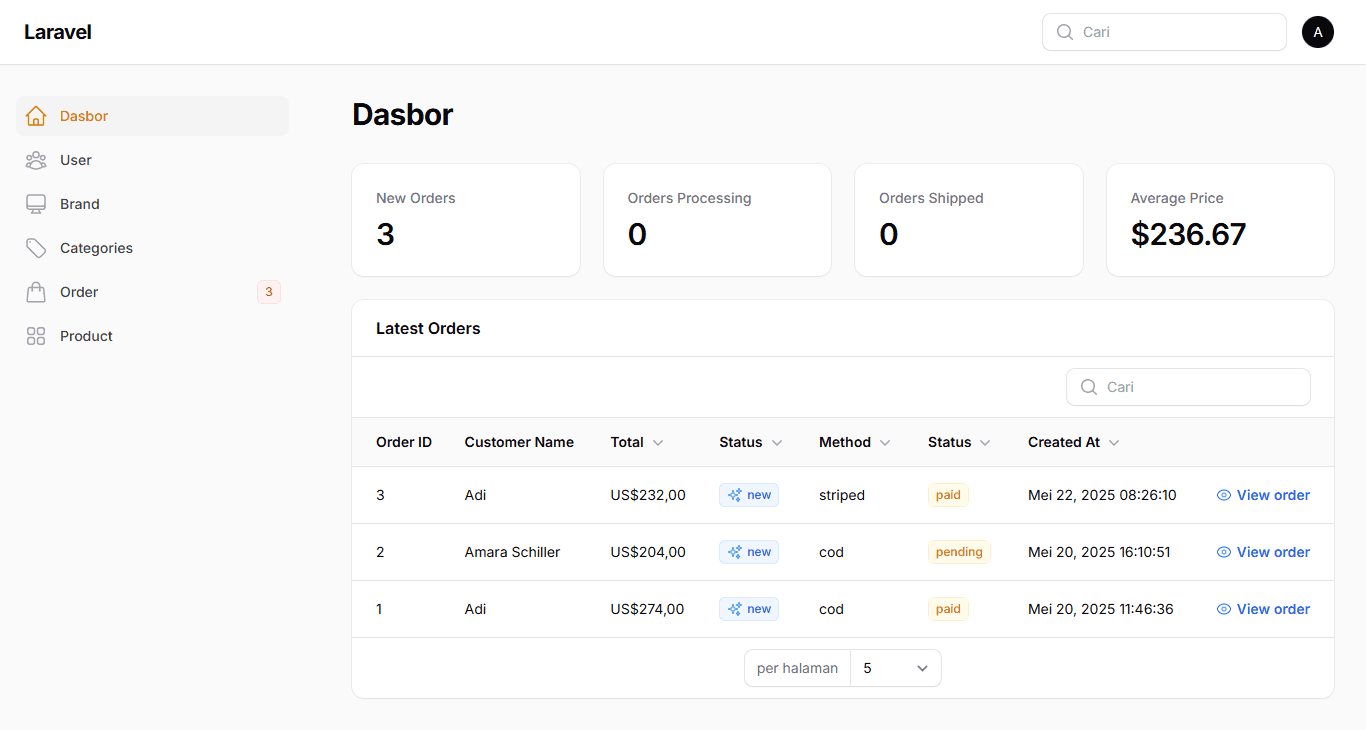The image size is (1366, 730).
Task: Open Order menu item
Action: click(x=152, y=292)
